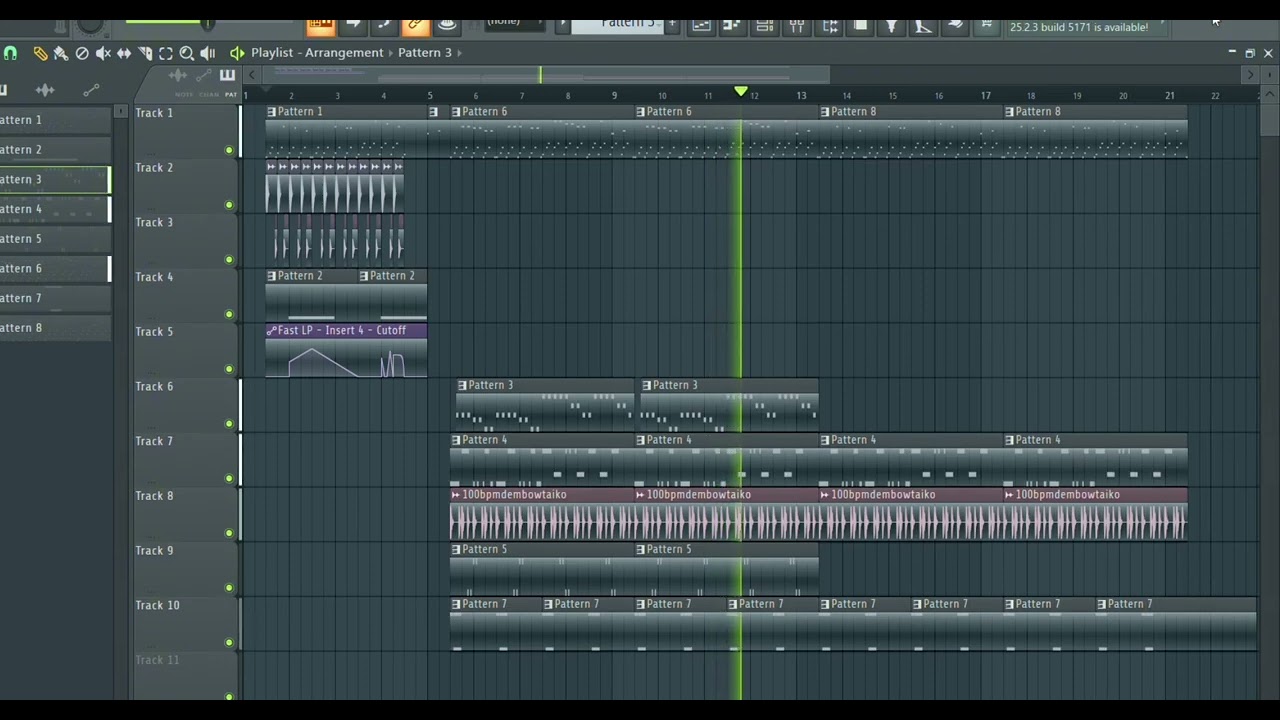The width and height of the screenshot is (1280, 720).
Task: Select the Paint brush tool
Action: (x=61, y=53)
